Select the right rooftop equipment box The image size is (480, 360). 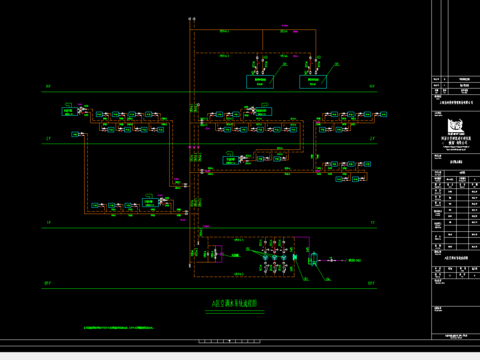(x=313, y=82)
